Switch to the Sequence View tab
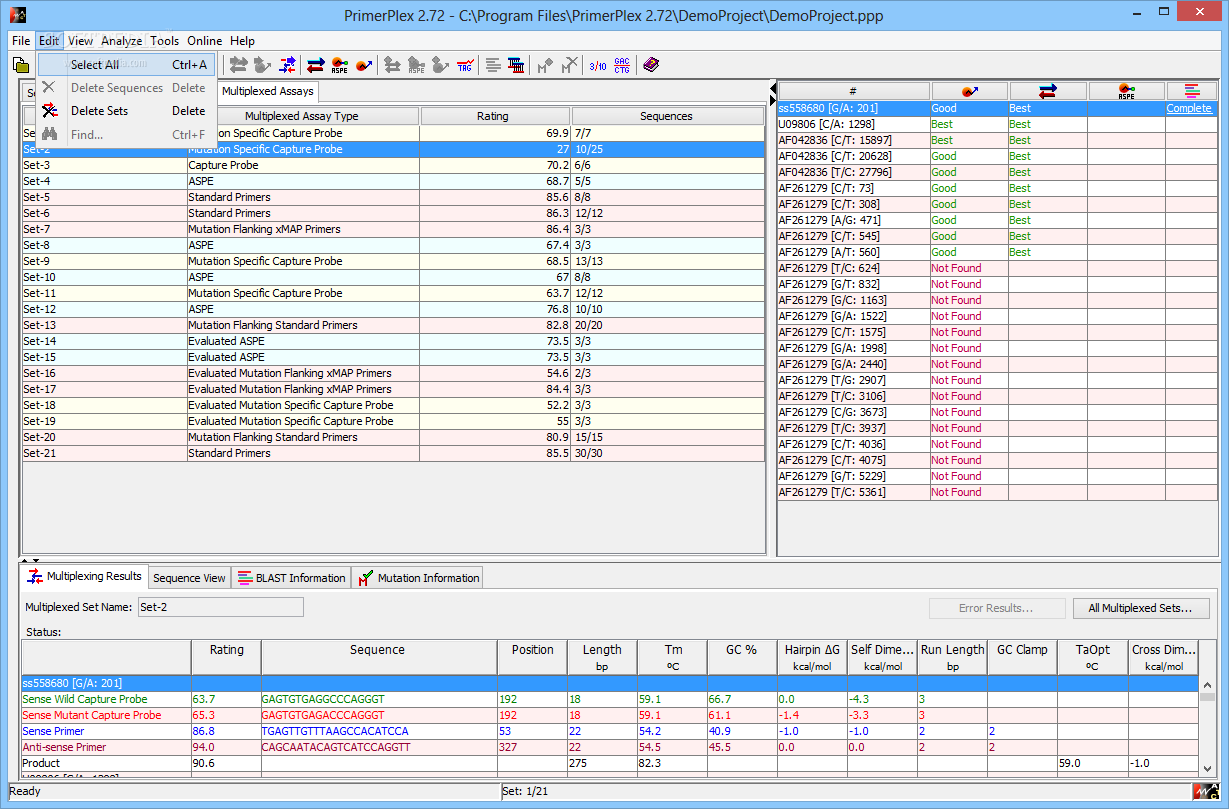The image size is (1229, 809). (x=189, y=578)
